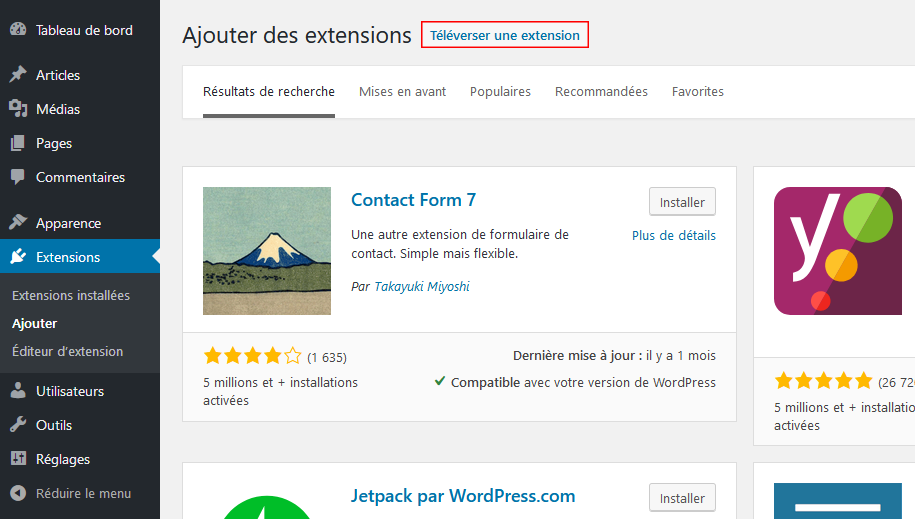Click Contact Form 7 Mount Fuji thumbnail
Viewport: 915px width, 519px height.
[267, 251]
